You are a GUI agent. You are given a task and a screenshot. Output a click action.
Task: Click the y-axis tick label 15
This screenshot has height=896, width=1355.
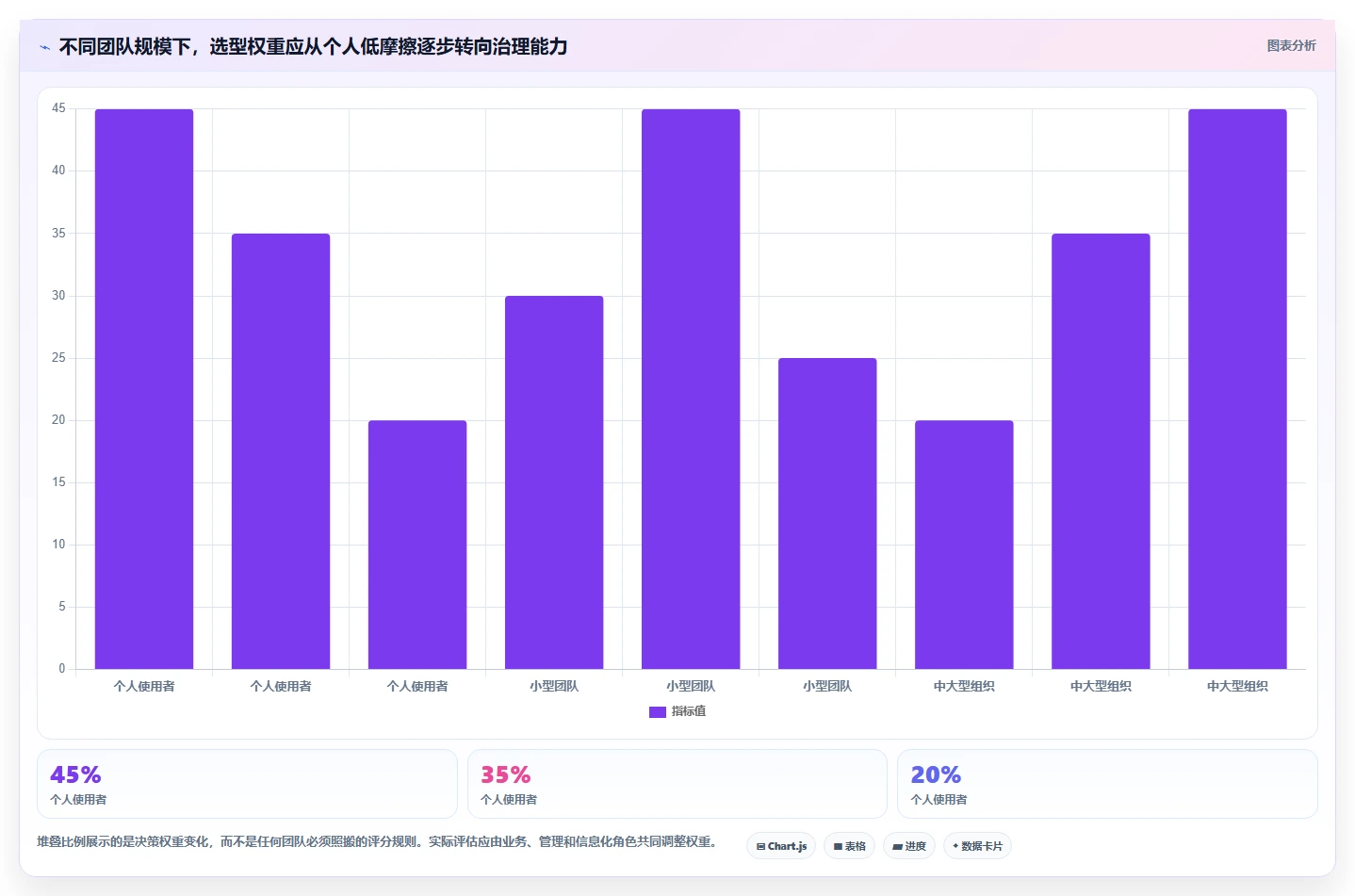click(58, 482)
